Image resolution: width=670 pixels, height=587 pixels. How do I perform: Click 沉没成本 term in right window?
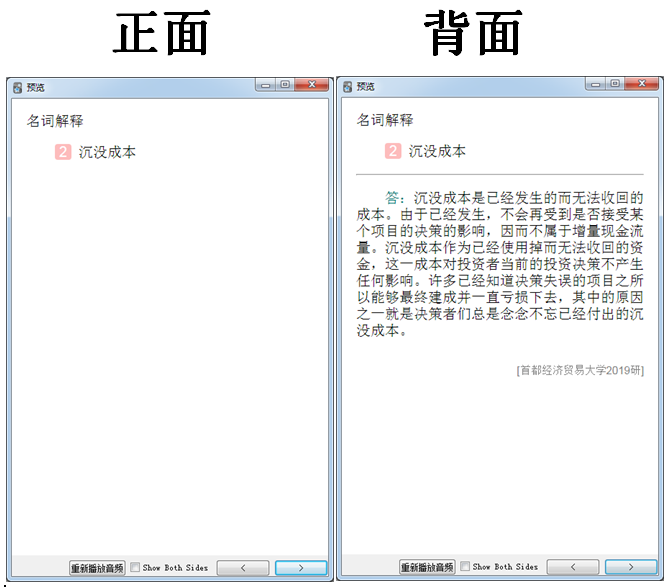pyautogui.click(x=437, y=152)
